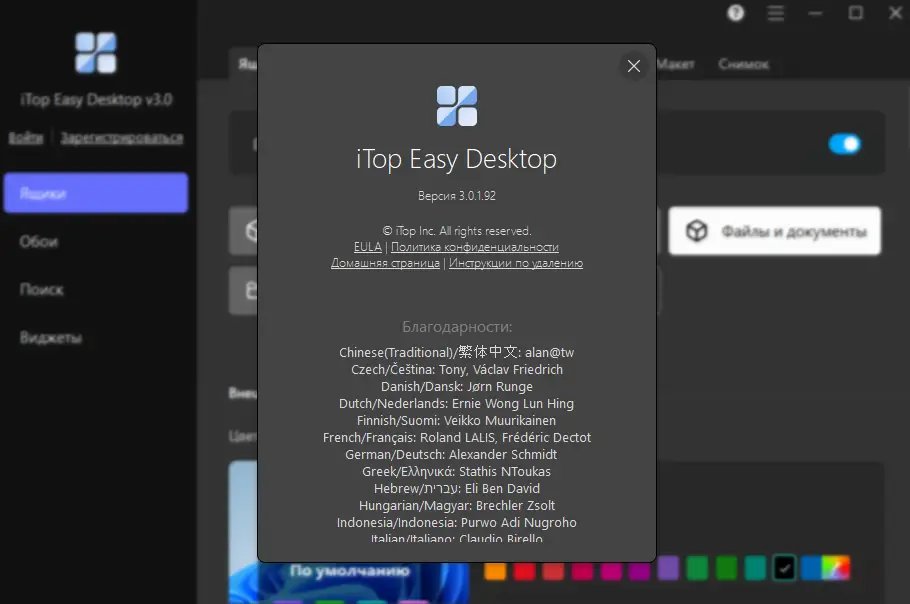Screen dimensions: 910x604
Task: Click the cube icon in Файлы и документы
Action: point(696,231)
